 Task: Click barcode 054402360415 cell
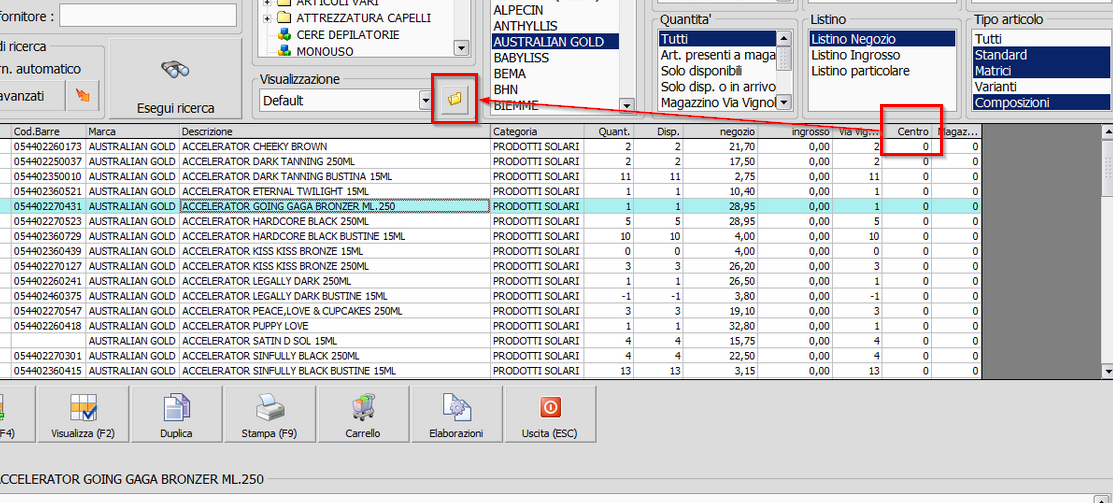pyautogui.click(x=49, y=370)
